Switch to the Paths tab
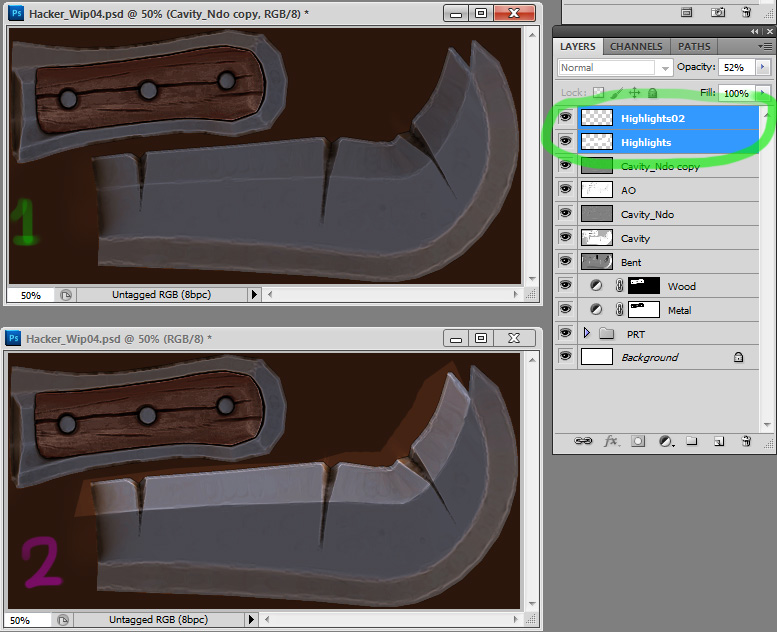 pyautogui.click(x=694, y=47)
